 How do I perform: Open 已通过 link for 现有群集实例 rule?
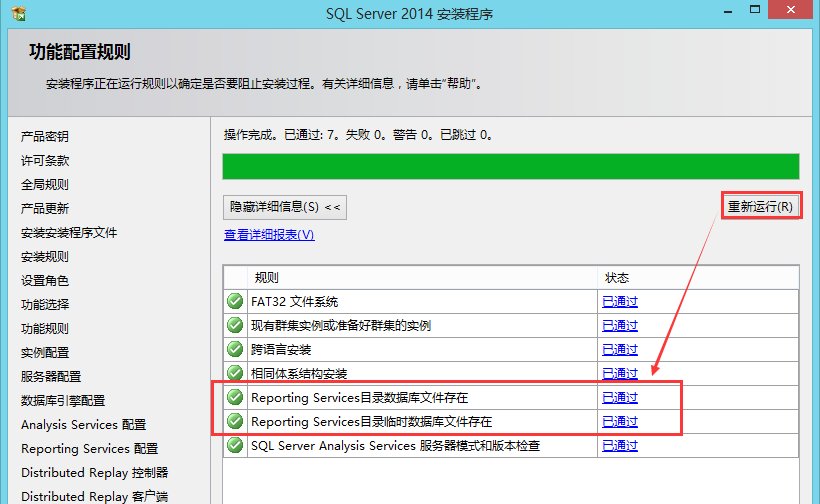(620, 326)
